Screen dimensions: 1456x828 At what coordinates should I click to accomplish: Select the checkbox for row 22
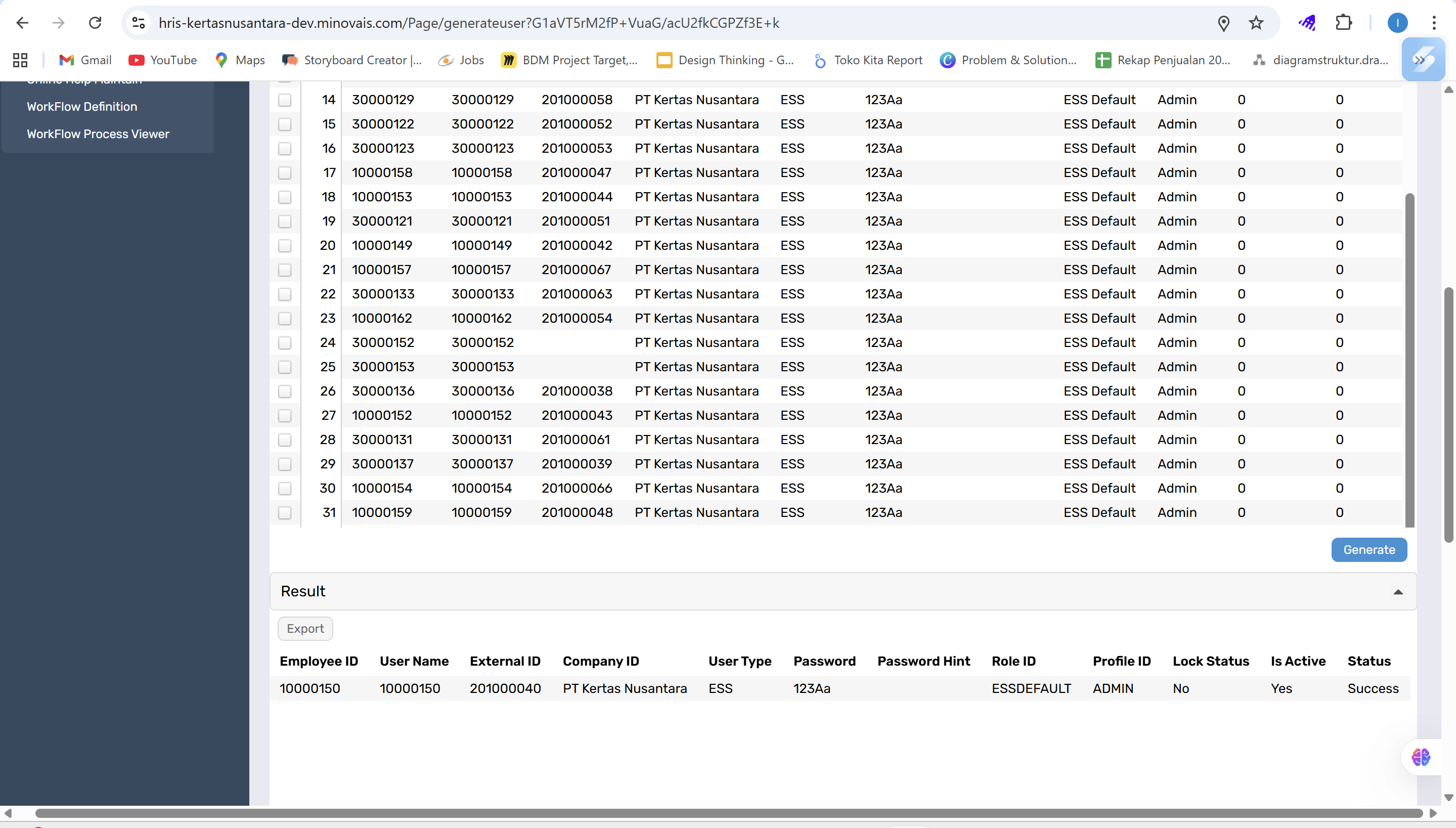point(285,294)
